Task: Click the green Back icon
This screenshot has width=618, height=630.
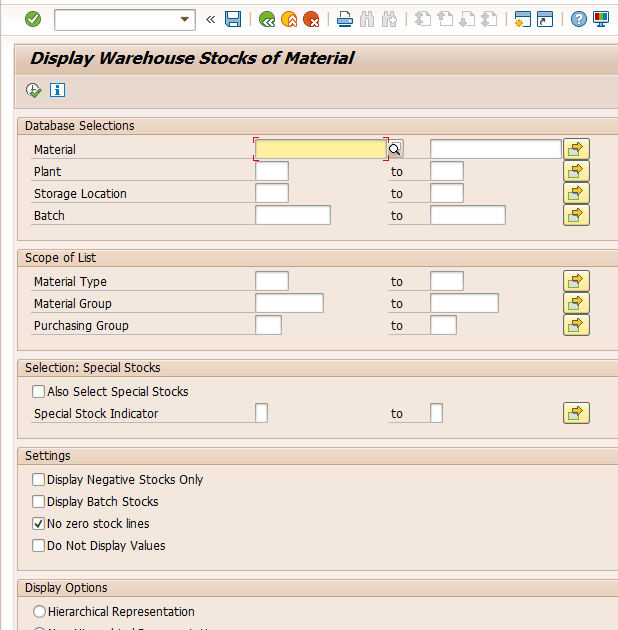Action: coord(267,19)
